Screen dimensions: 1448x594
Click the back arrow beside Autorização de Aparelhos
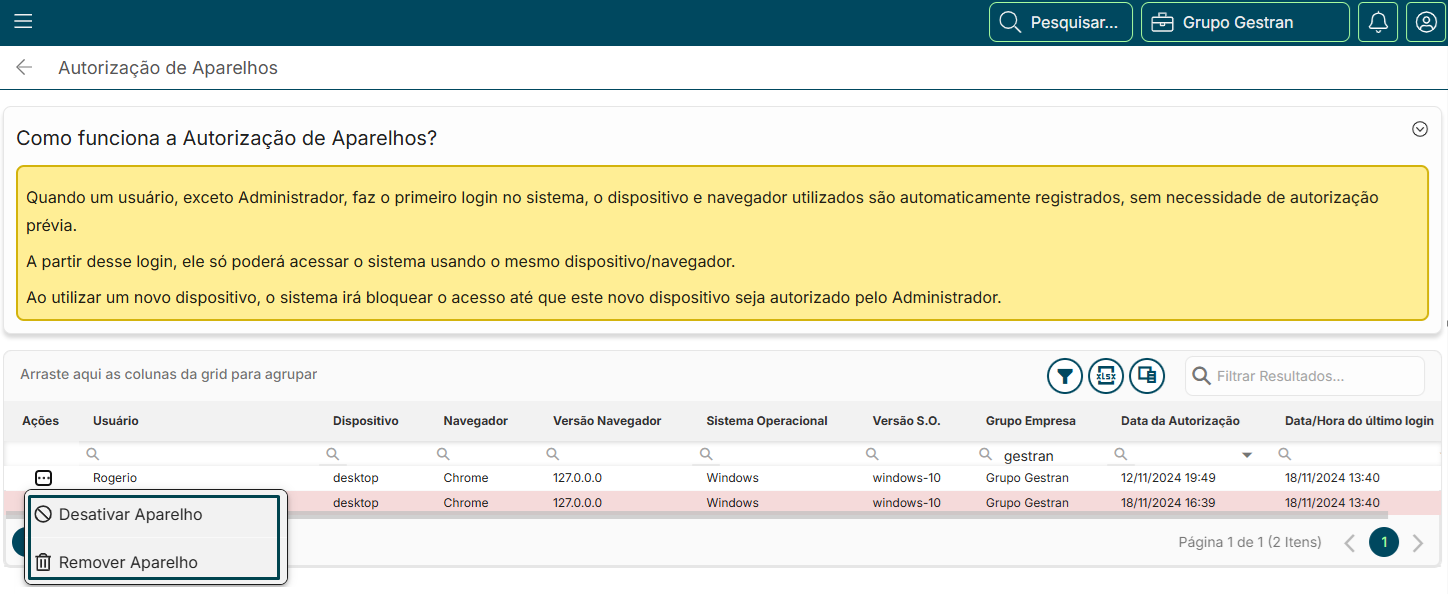(24, 68)
